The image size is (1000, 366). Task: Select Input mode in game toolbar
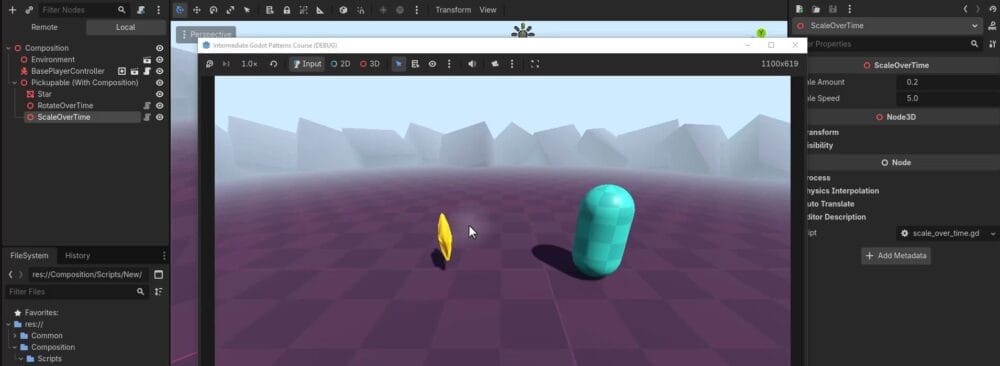[x=307, y=64]
